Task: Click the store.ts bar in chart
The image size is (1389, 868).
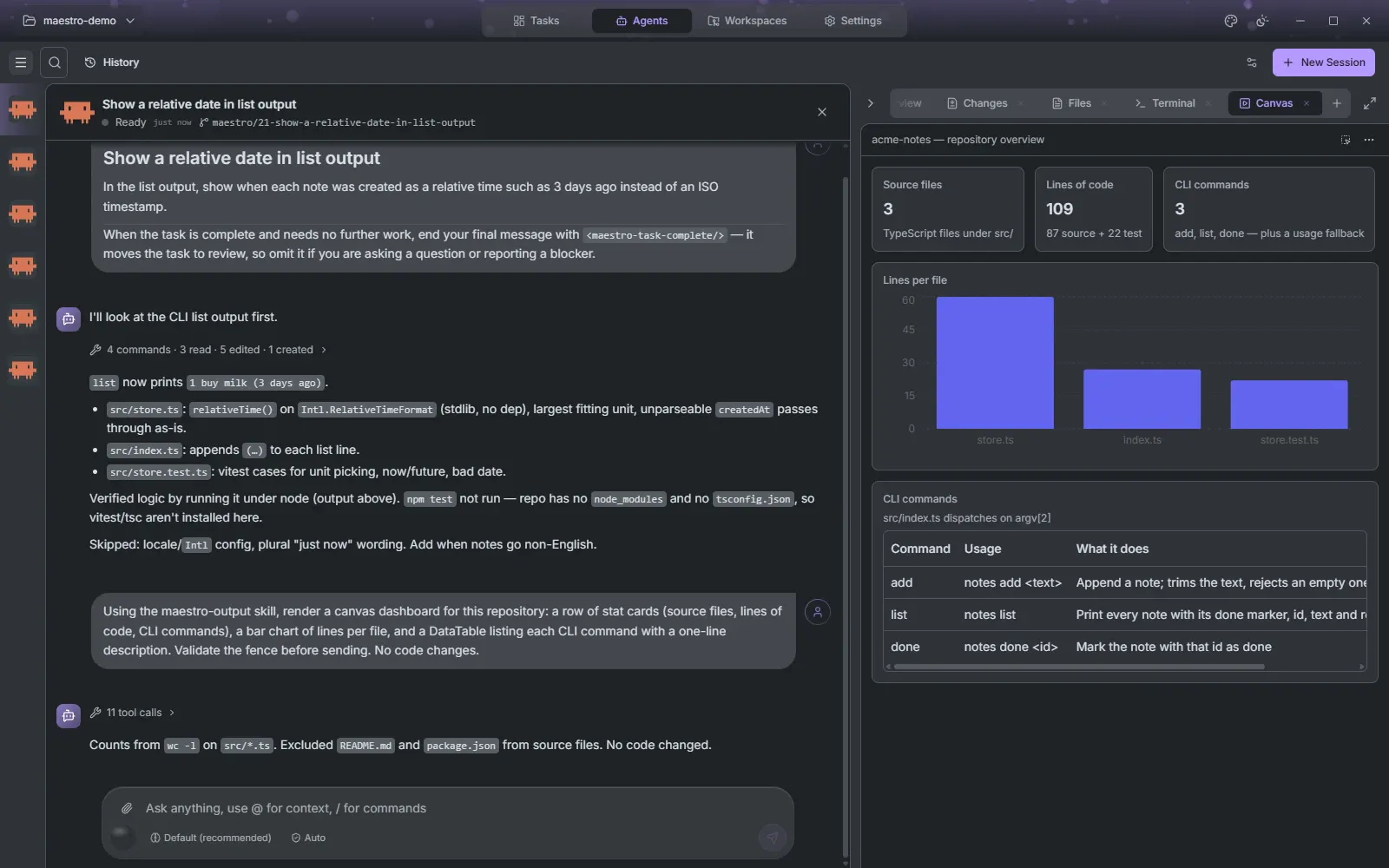Action: point(995,363)
